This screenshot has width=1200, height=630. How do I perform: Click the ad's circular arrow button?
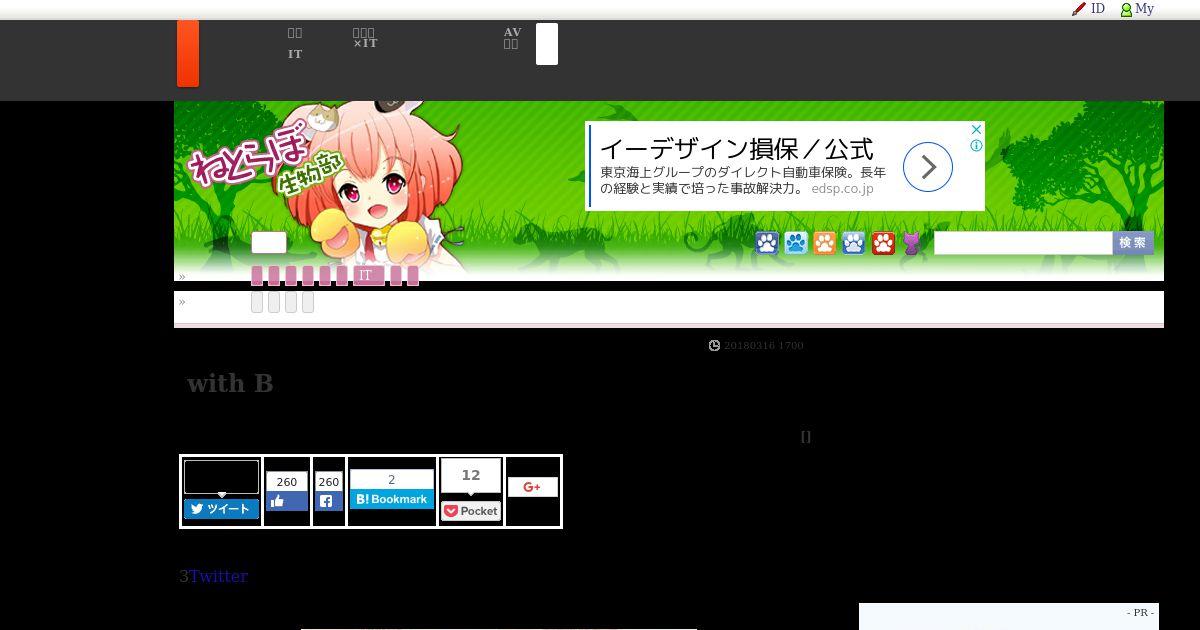pyautogui.click(x=928, y=168)
